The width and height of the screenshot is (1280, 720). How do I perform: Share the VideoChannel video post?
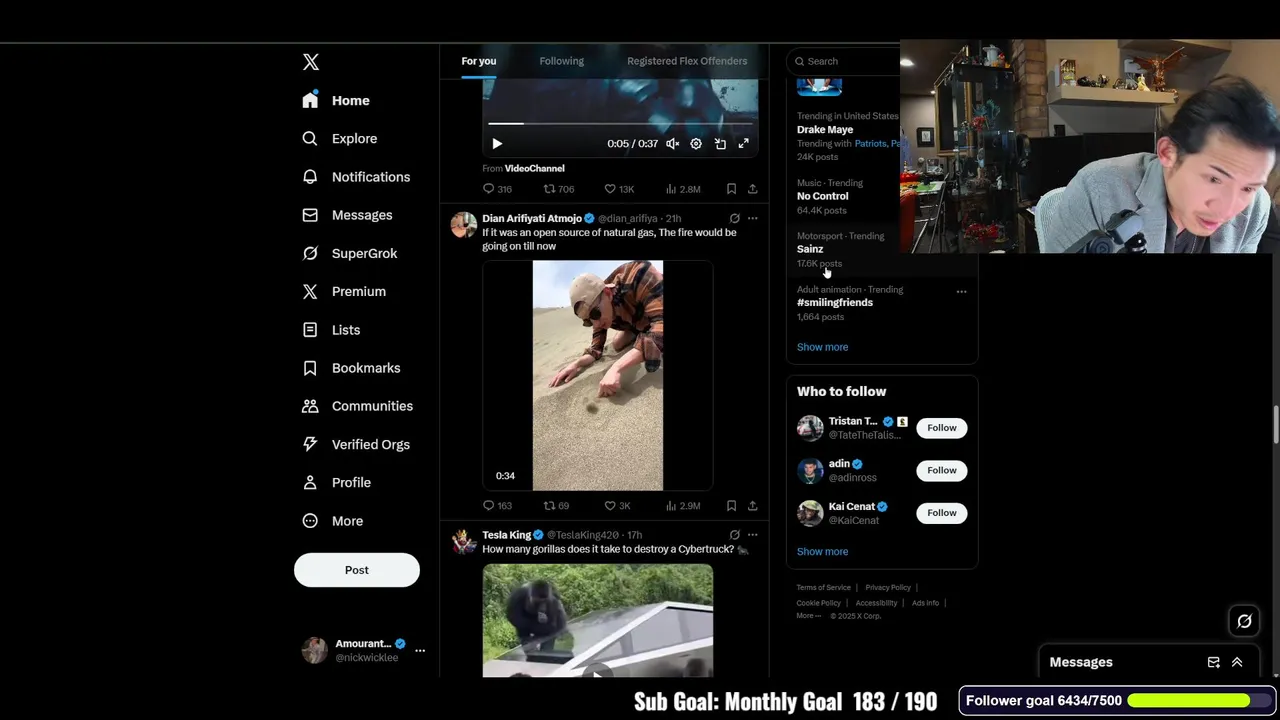[x=752, y=189]
